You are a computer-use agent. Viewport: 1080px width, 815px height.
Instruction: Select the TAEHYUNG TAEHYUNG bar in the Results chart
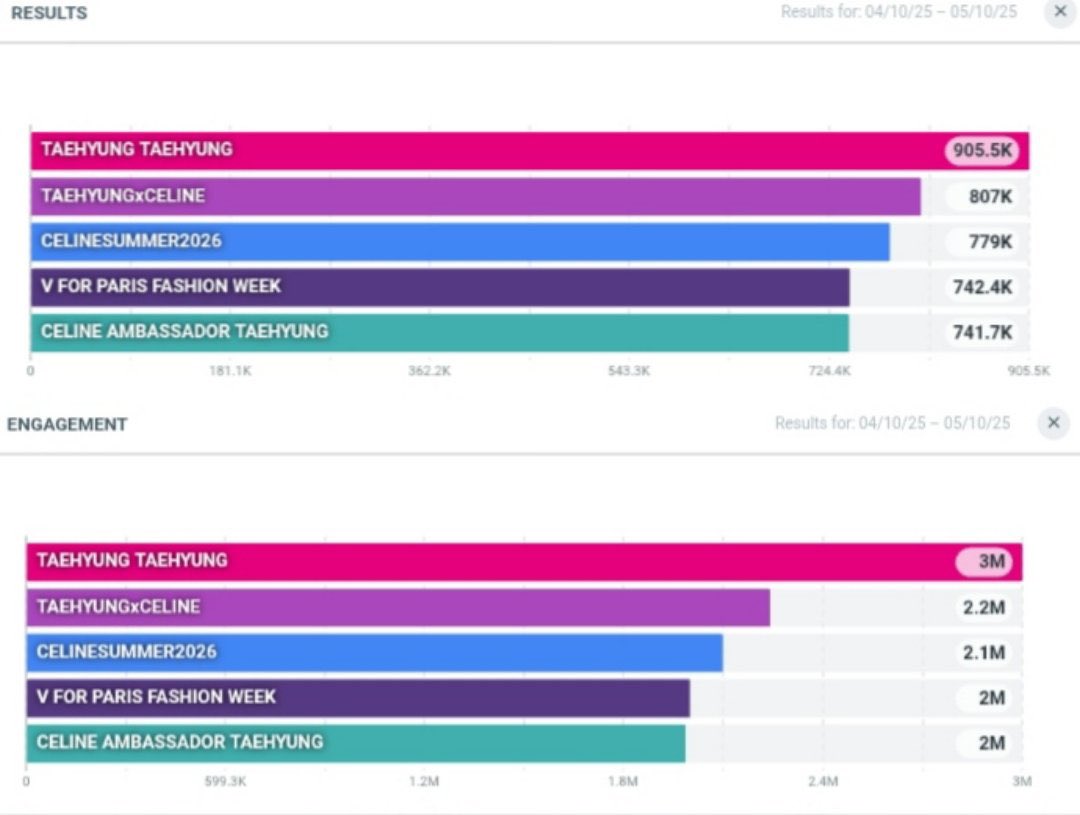click(530, 150)
